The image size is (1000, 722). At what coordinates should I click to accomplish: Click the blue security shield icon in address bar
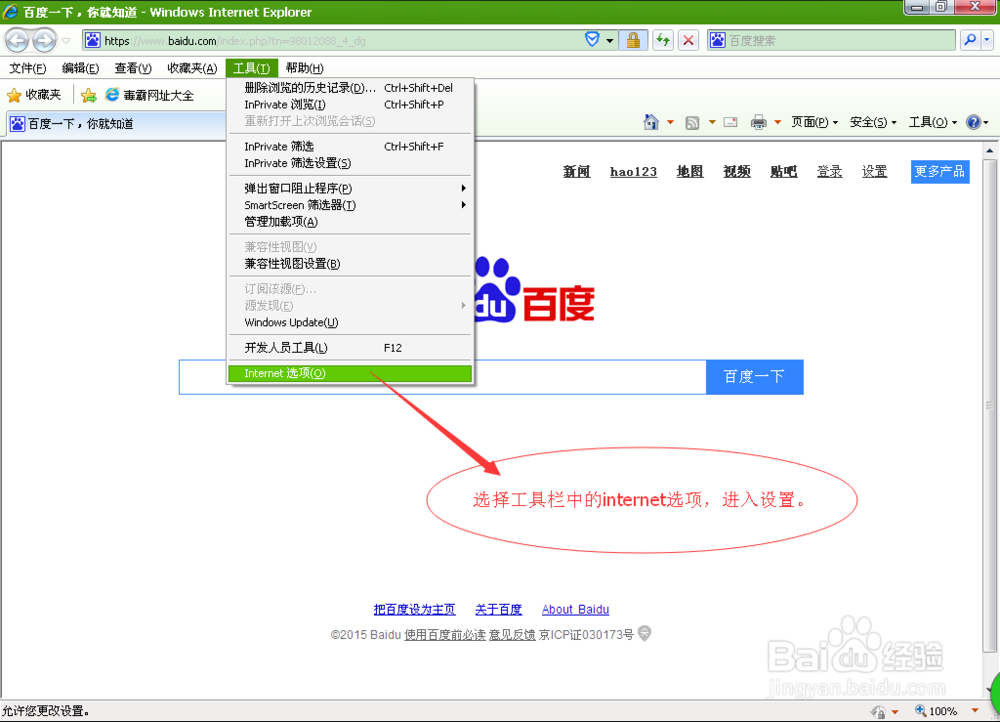pyautogui.click(x=592, y=40)
